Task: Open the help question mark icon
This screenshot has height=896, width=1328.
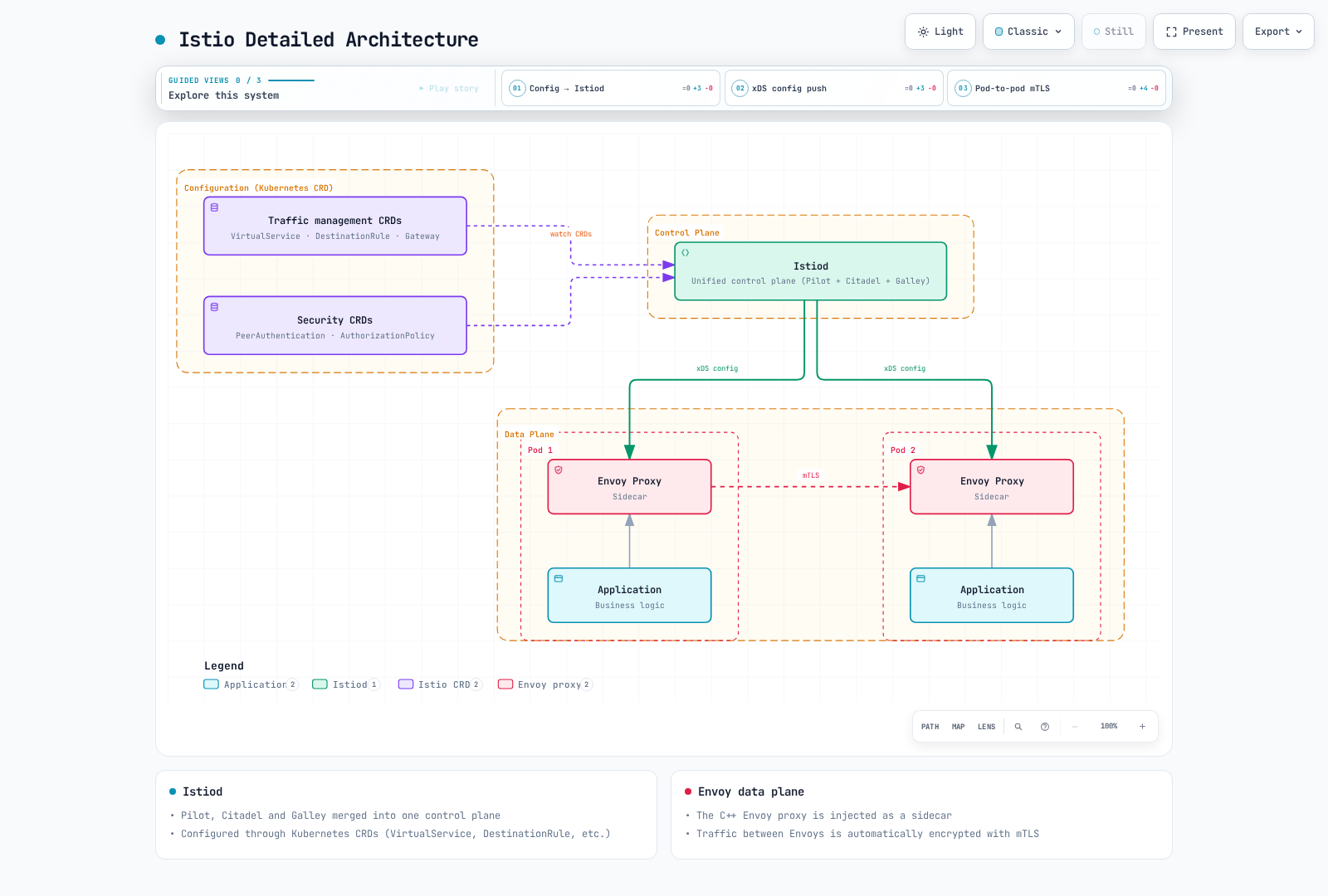Action: pyautogui.click(x=1045, y=727)
